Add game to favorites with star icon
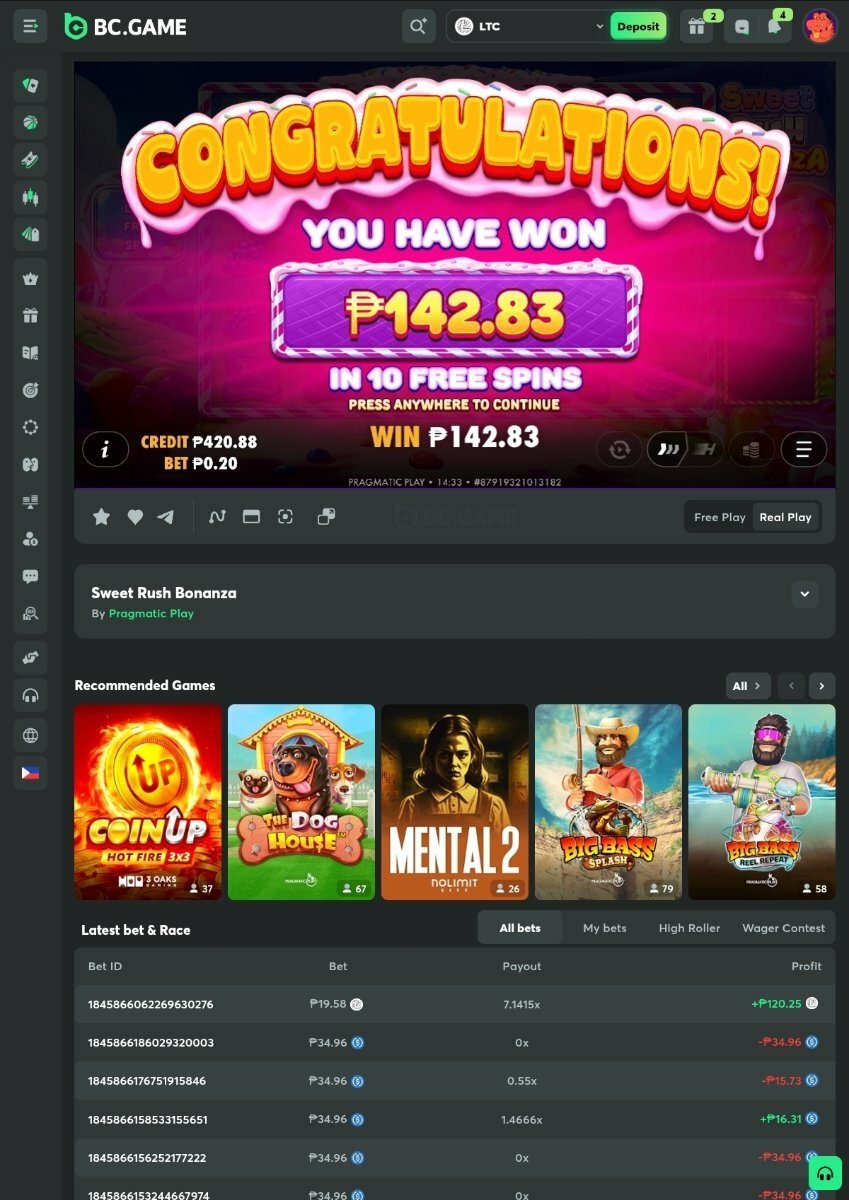Viewport: 849px width, 1200px height. tap(101, 517)
